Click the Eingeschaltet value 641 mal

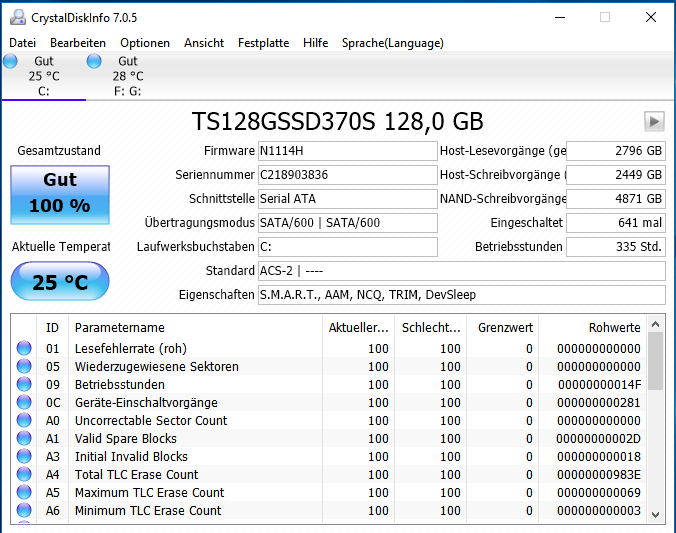(616, 223)
